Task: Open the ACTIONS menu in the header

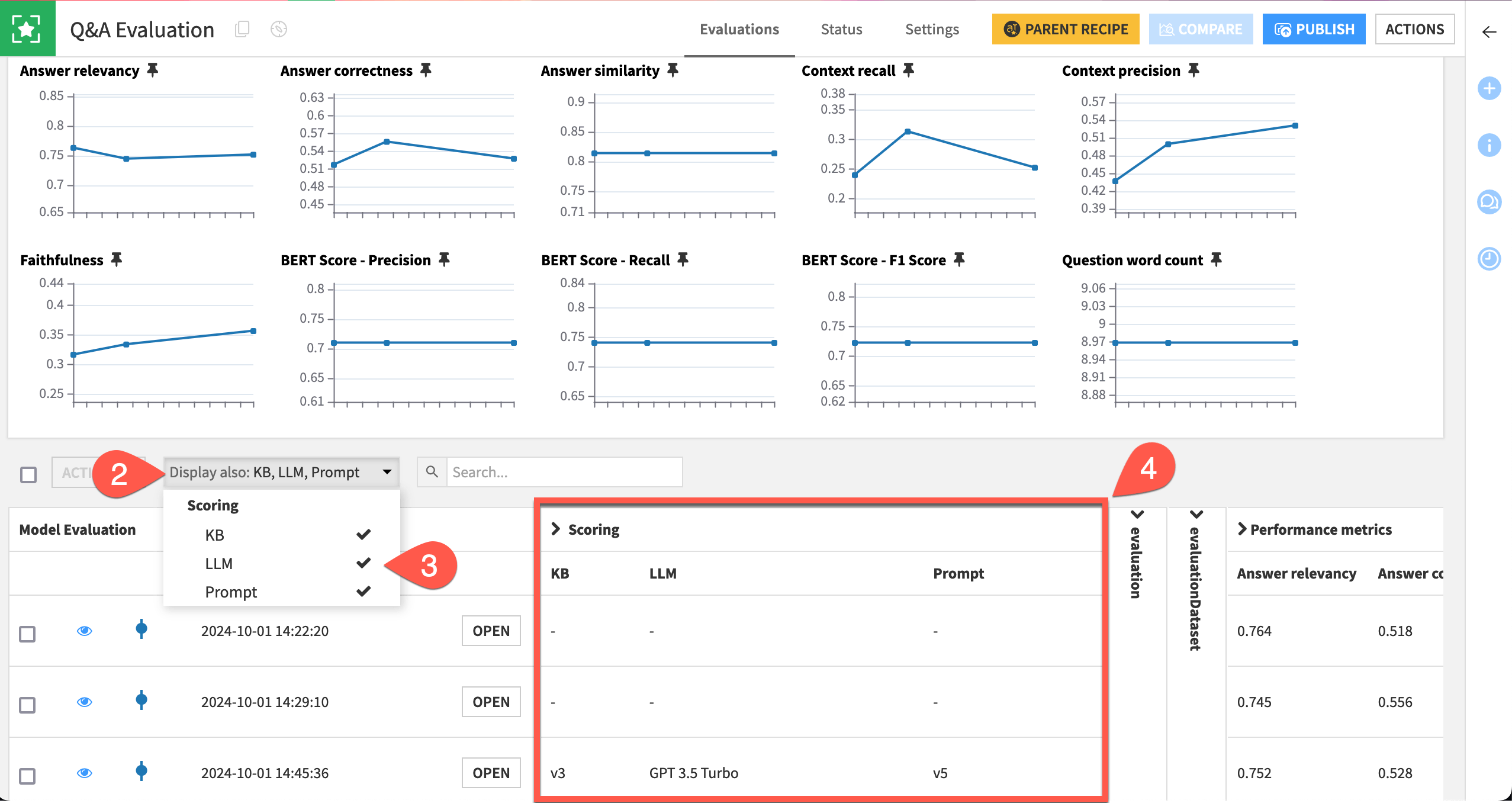Action: pos(1414,29)
